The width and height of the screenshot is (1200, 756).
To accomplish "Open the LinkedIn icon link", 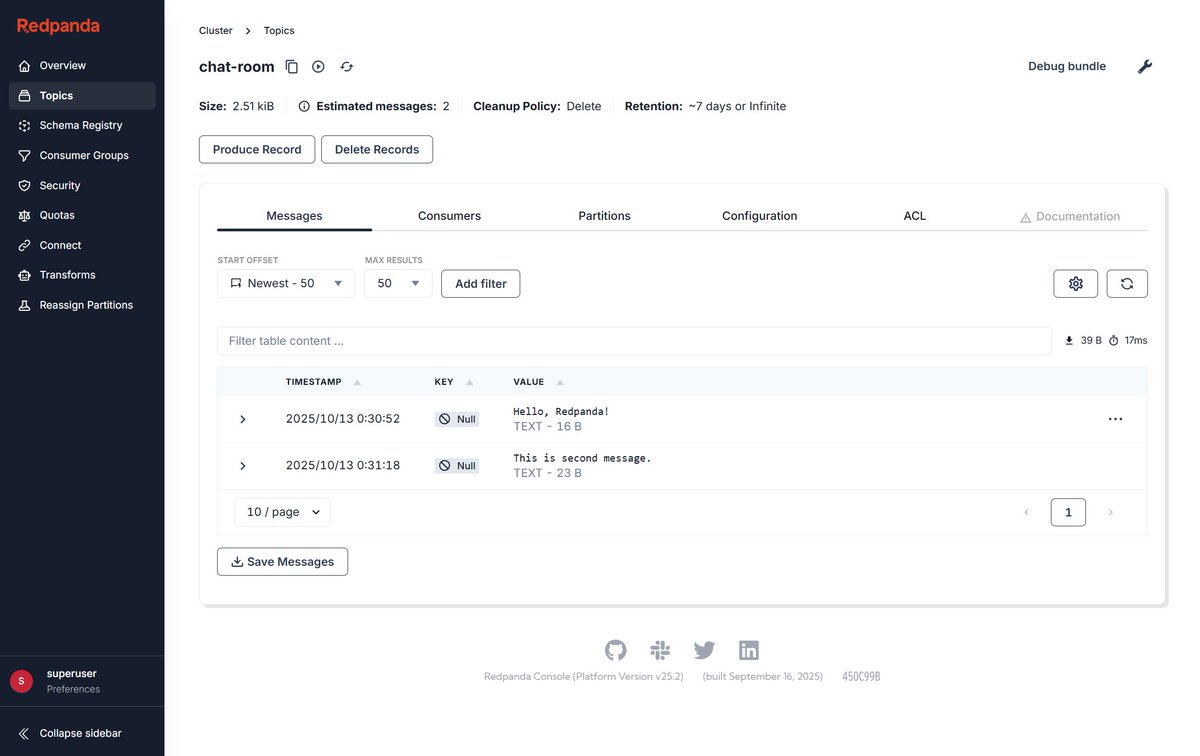I will [749, 651].
